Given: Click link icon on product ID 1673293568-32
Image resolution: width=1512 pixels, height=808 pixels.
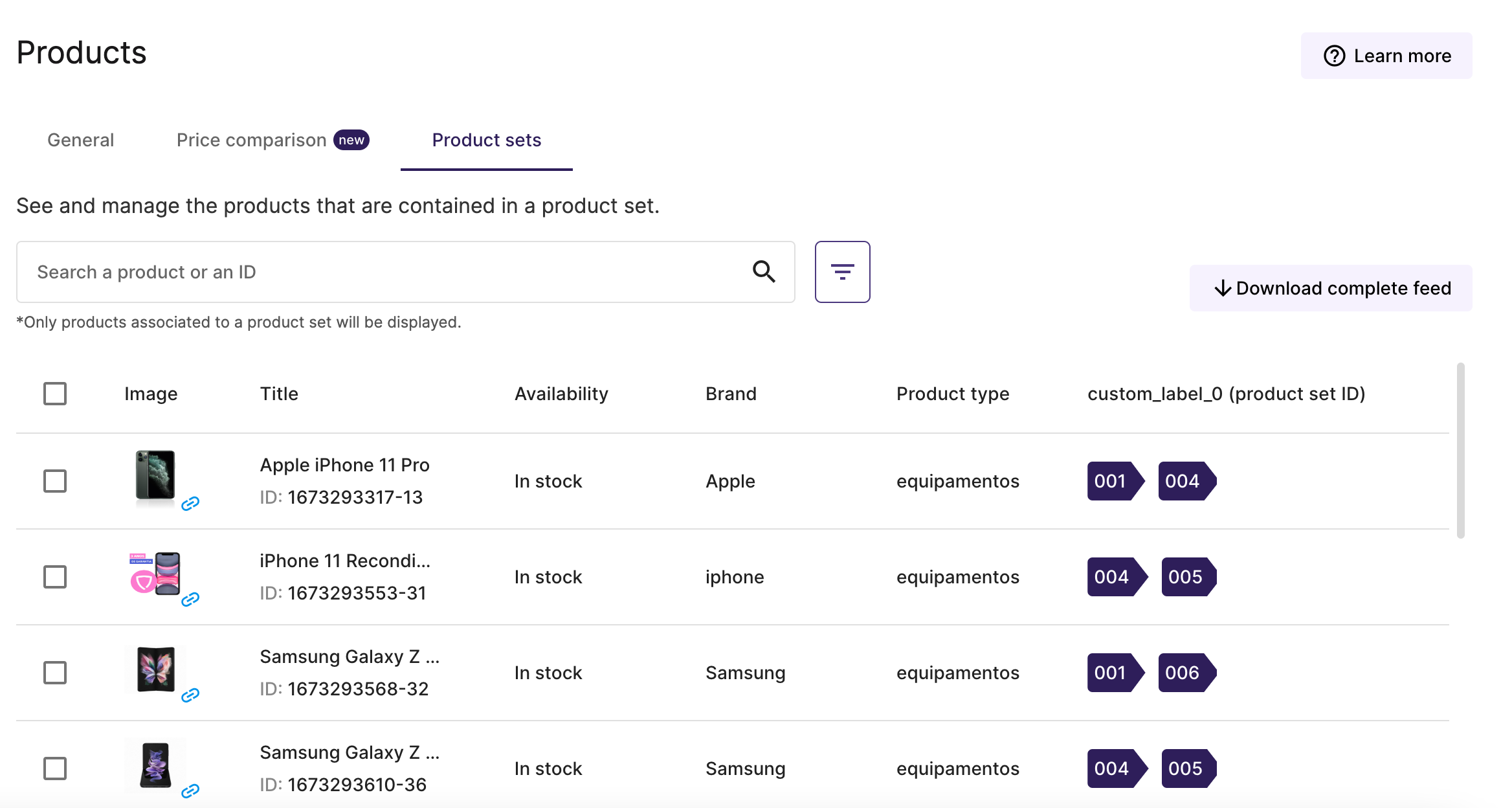Looking at the screenshot, I should 190,695.
